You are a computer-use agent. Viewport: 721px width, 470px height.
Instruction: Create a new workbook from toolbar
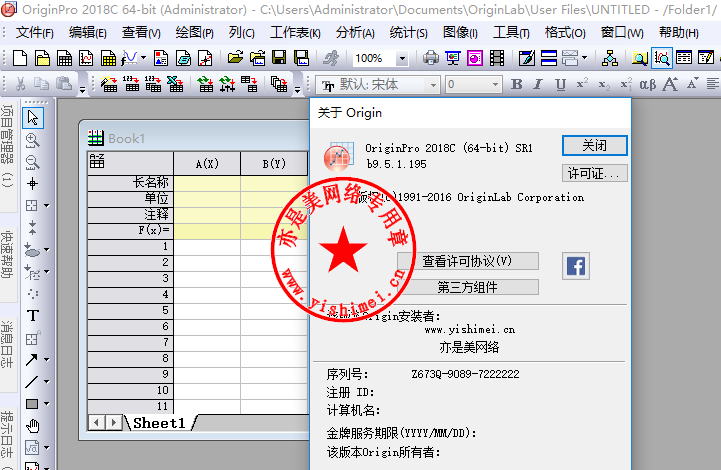coord(64,58)
